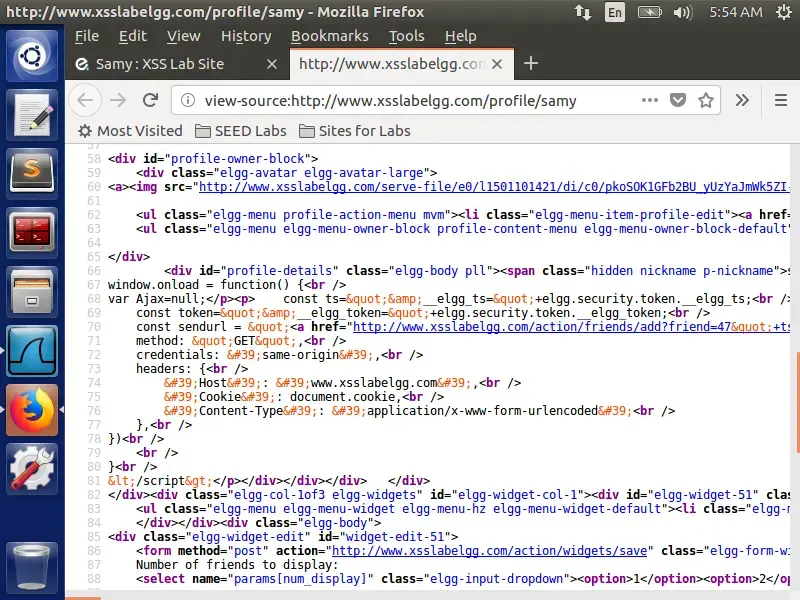Save the page to Pocket
This screenshot has height=600, width=800.
click(x=678, y=100)
